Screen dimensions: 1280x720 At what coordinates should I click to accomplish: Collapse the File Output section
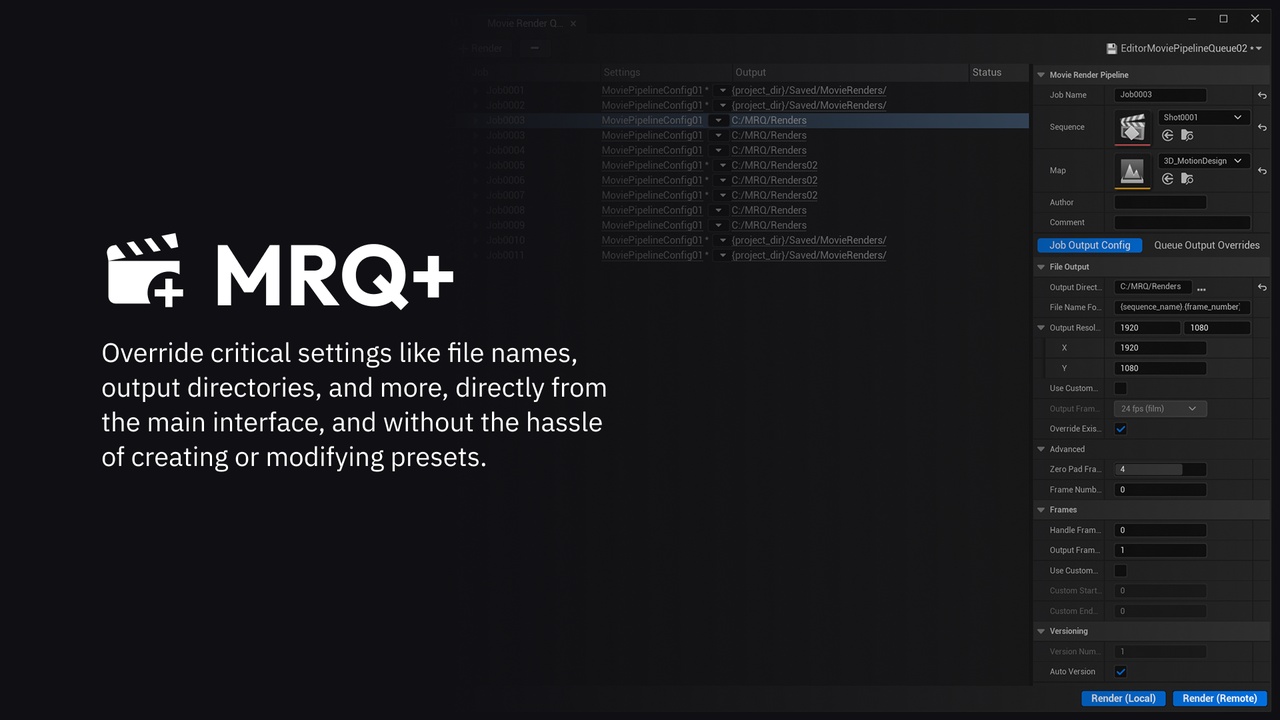1040,267
